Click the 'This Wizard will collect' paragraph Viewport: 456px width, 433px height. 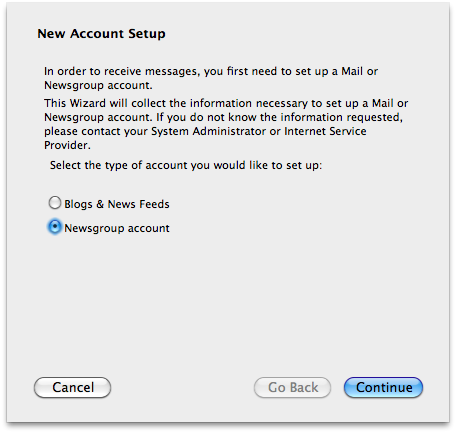[x=226, y=124]
